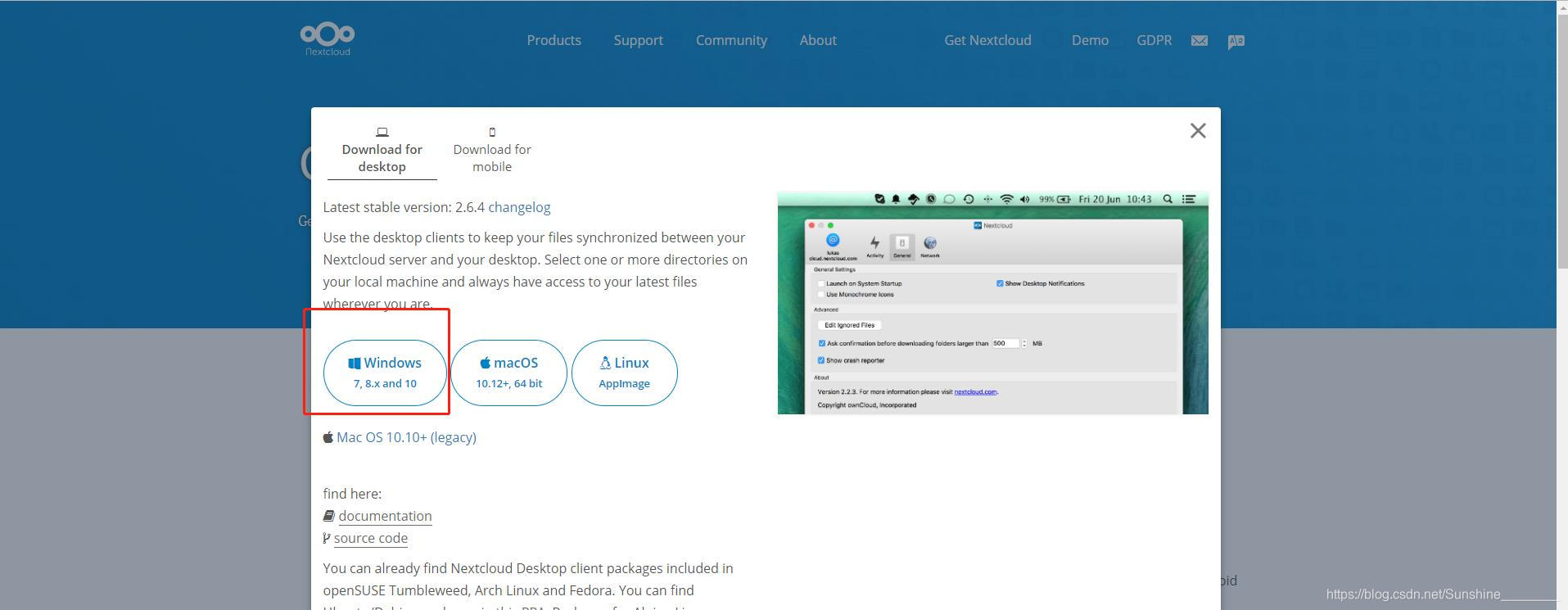Click the desktop client screenshot image
1568x610 pixels.
click(x=992, y=303)
